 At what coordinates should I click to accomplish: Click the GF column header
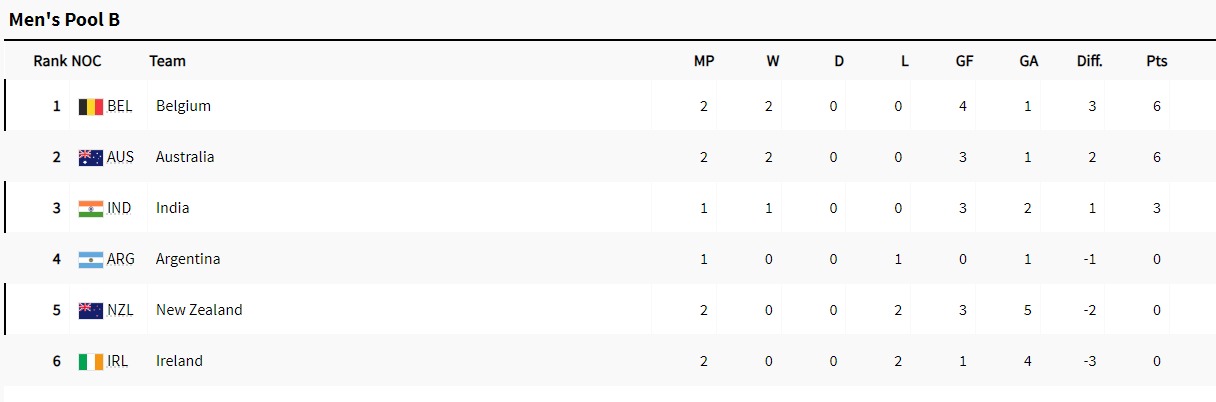tap(964, 61)
